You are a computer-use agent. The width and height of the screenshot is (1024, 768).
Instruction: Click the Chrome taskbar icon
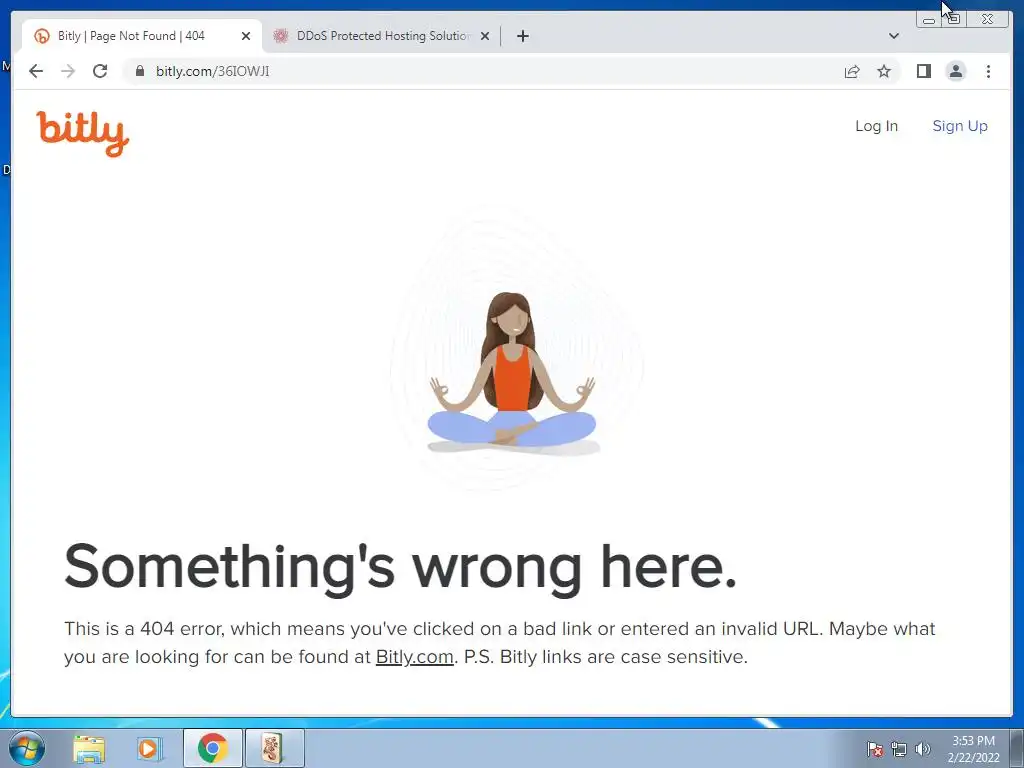tap(212, 748)
